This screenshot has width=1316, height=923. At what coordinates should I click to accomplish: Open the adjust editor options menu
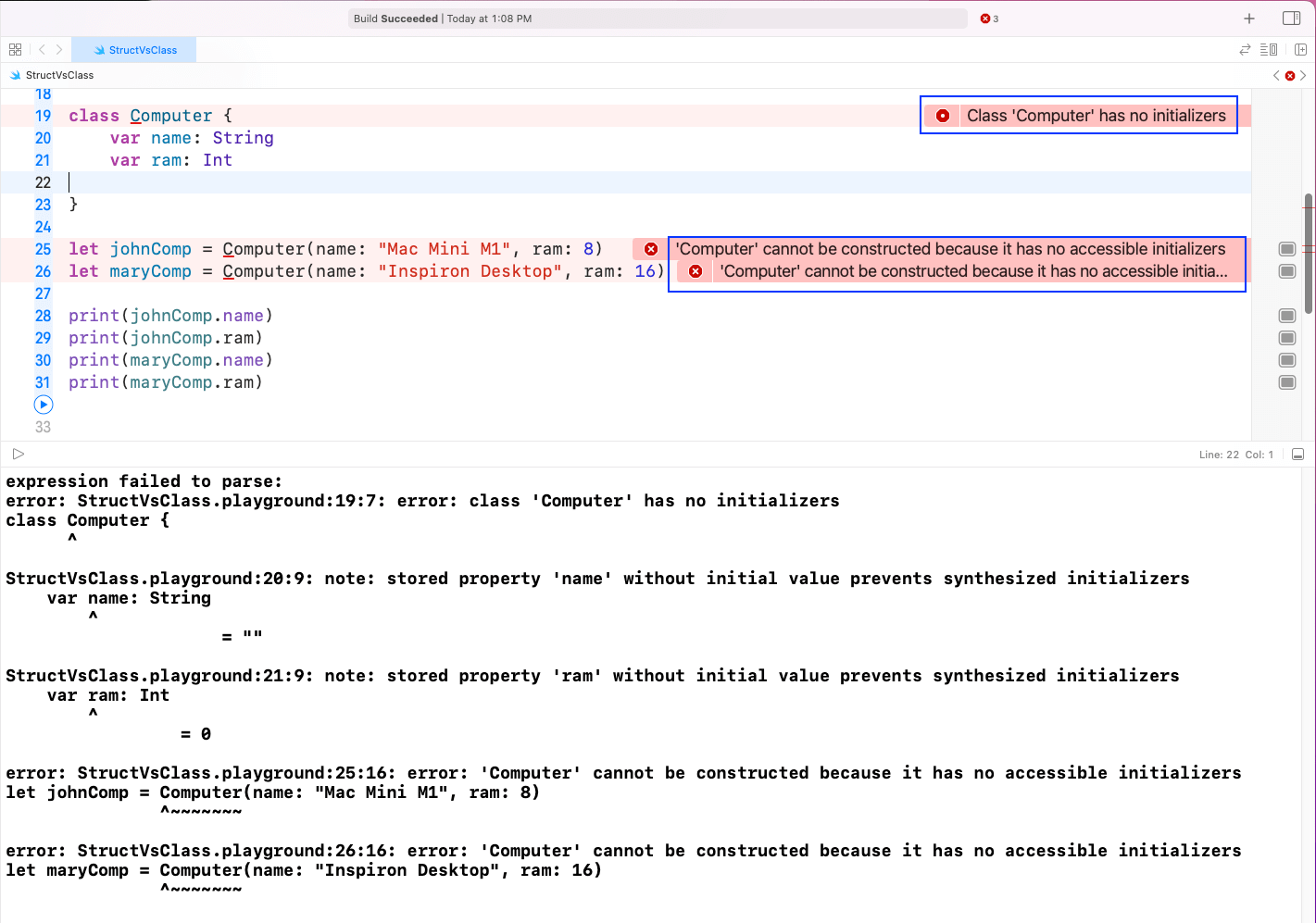coord(1269,50)
